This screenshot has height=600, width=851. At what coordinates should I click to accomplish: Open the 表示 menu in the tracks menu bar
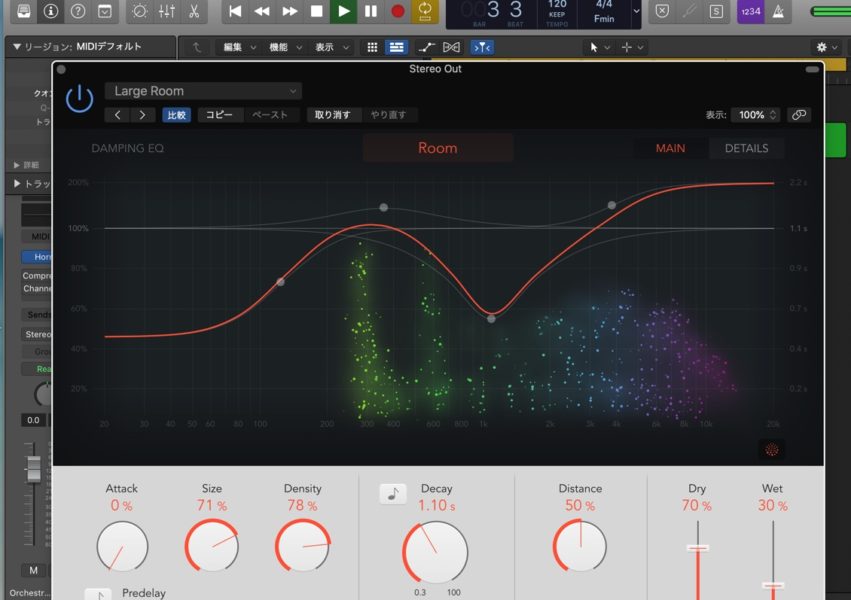click(332, 48)
